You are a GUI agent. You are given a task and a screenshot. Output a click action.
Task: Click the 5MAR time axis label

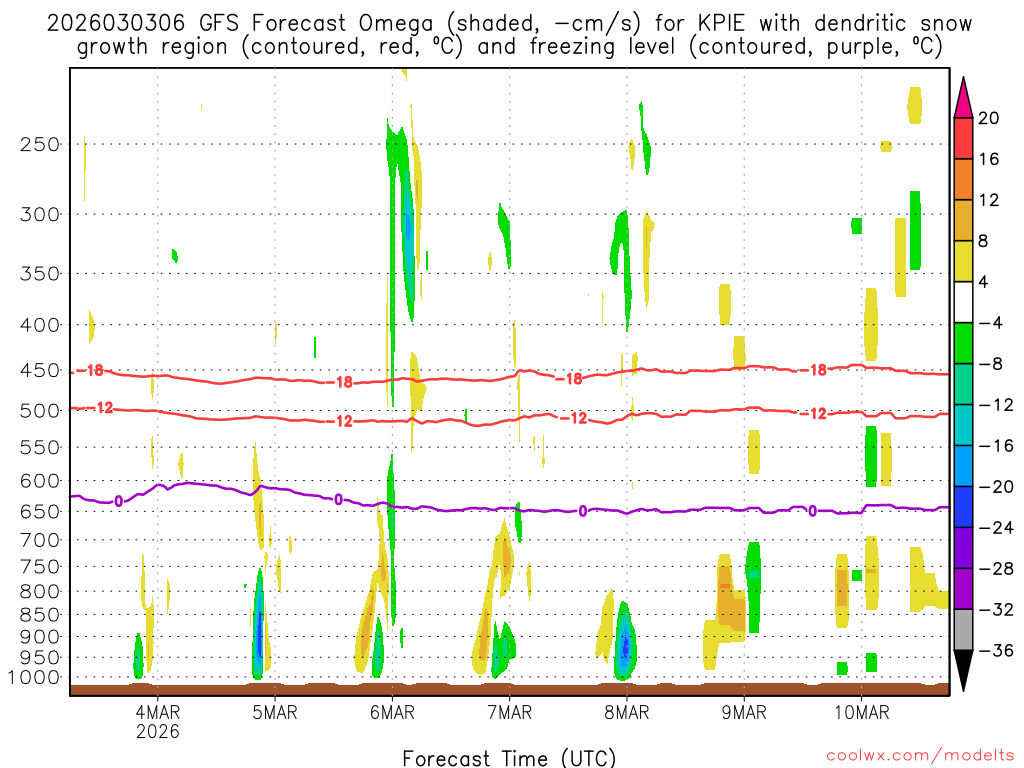coord(274,712)
